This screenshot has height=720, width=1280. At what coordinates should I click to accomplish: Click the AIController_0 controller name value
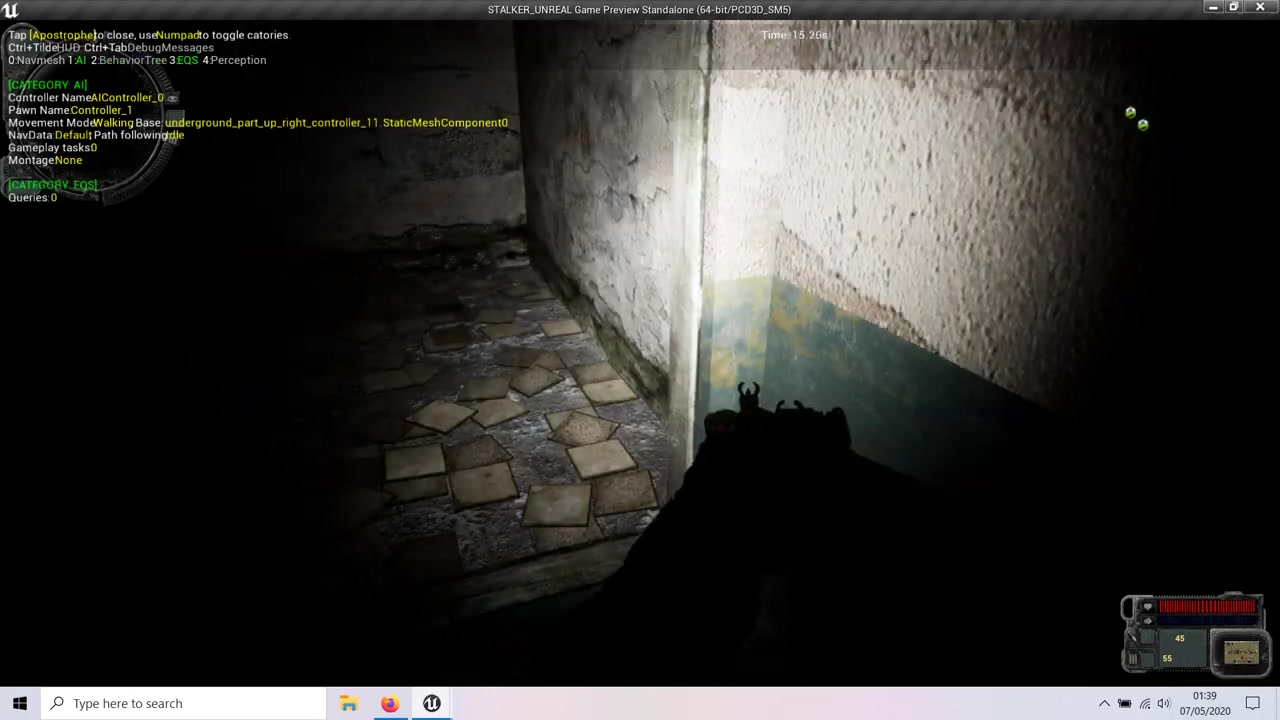pyautogui.click(x=128, y=98)
